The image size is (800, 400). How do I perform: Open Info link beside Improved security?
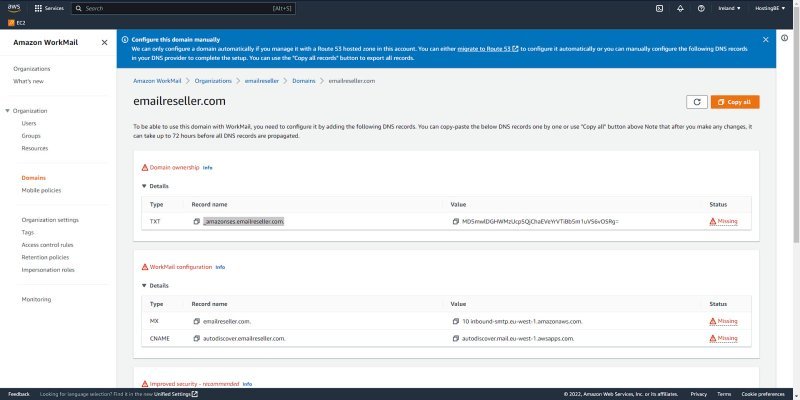(x=247, y=384)
